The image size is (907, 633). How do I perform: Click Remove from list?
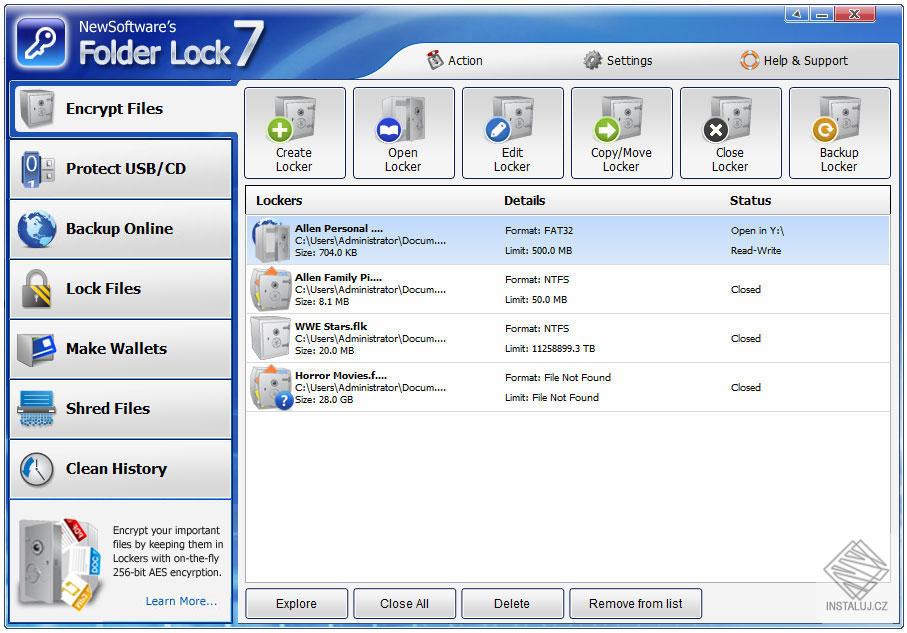pyautogui.click(x=635, y=603)
